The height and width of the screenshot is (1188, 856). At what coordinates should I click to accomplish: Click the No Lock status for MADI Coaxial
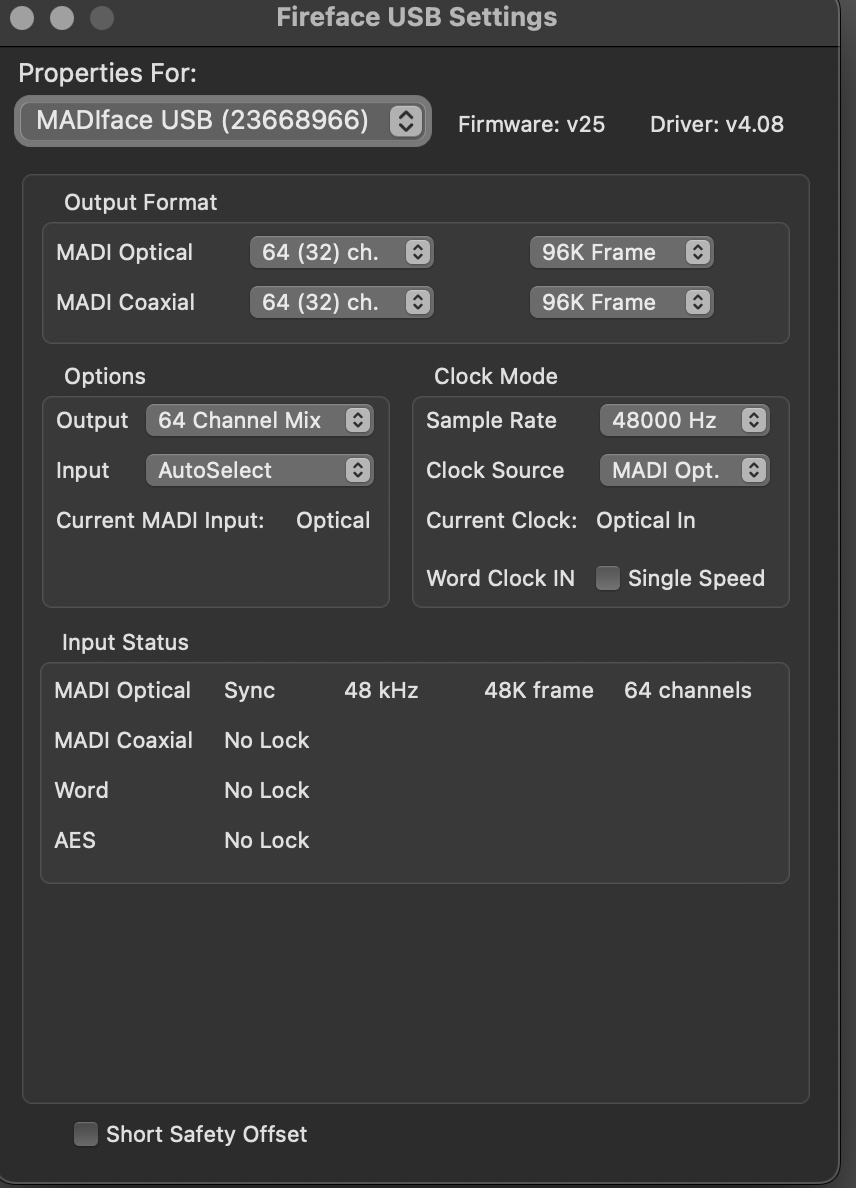pos(267,740)
